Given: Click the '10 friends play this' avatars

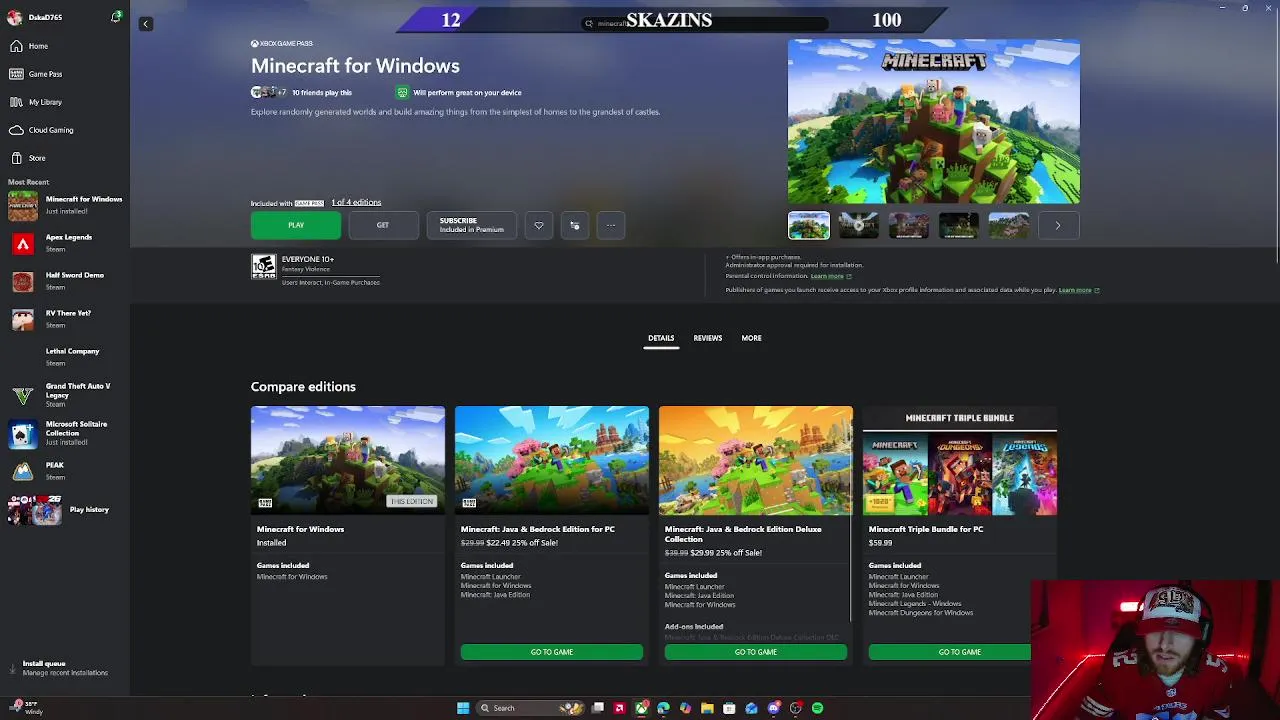Looking at the screenshot, I should pyautogui.click(x=268, y=93).
